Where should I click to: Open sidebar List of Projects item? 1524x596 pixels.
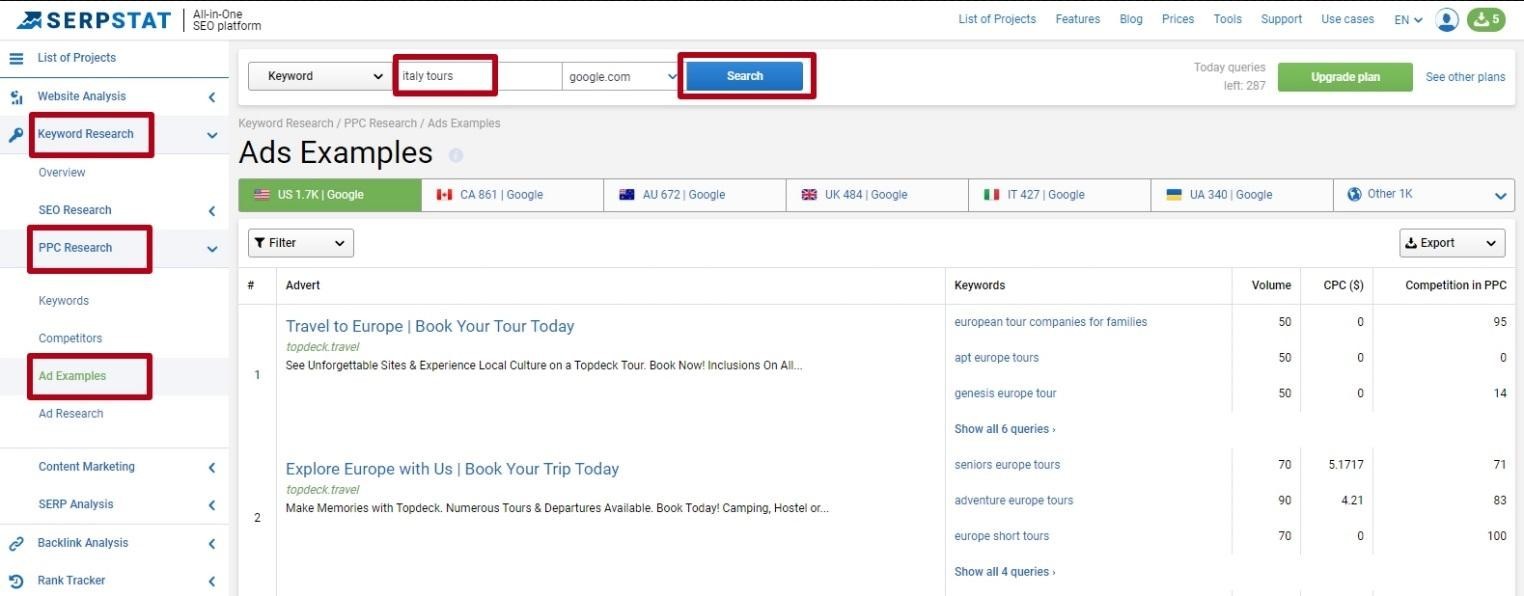pyautogui.click(x=77, y=58)
